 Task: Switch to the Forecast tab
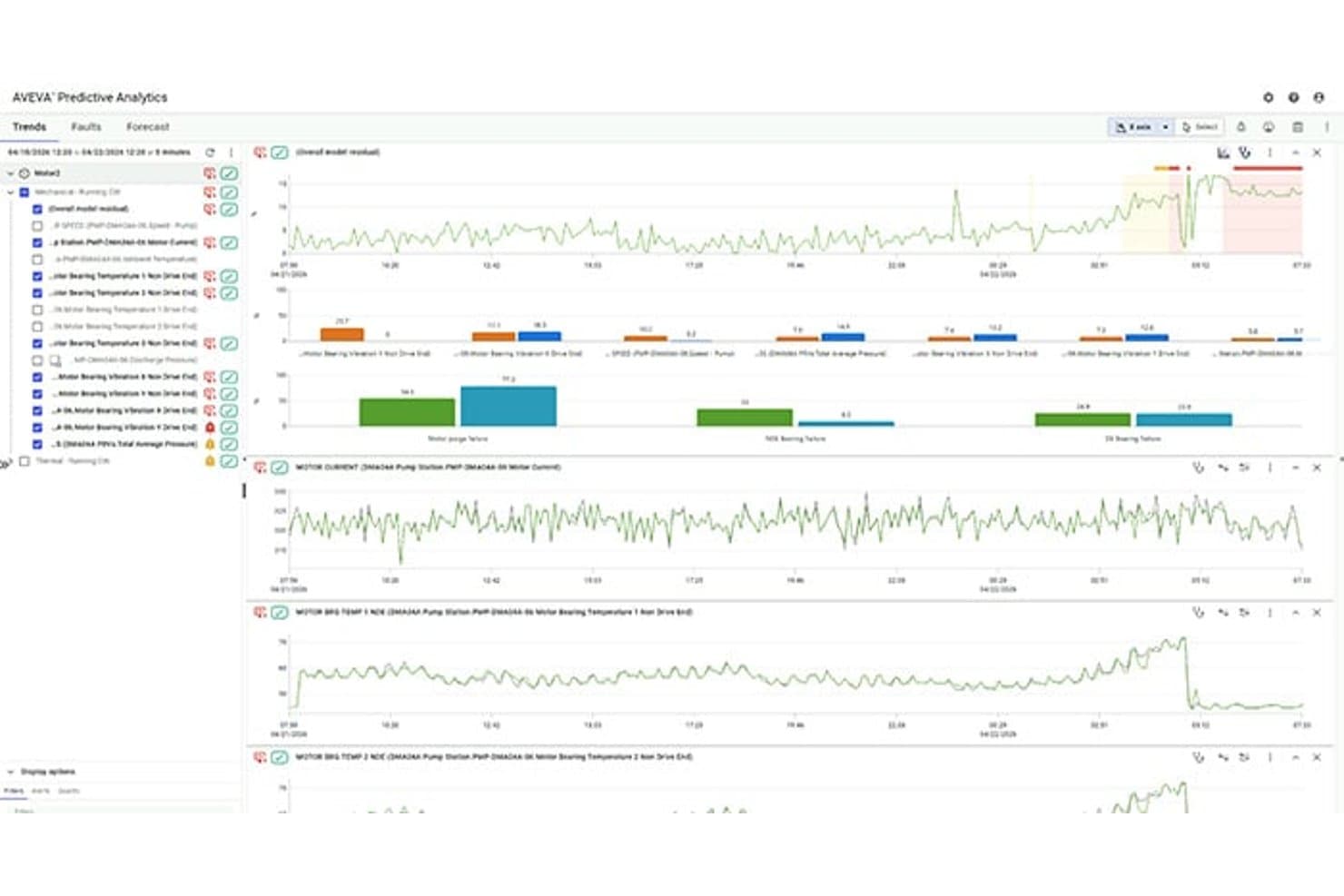pos(148,127)
